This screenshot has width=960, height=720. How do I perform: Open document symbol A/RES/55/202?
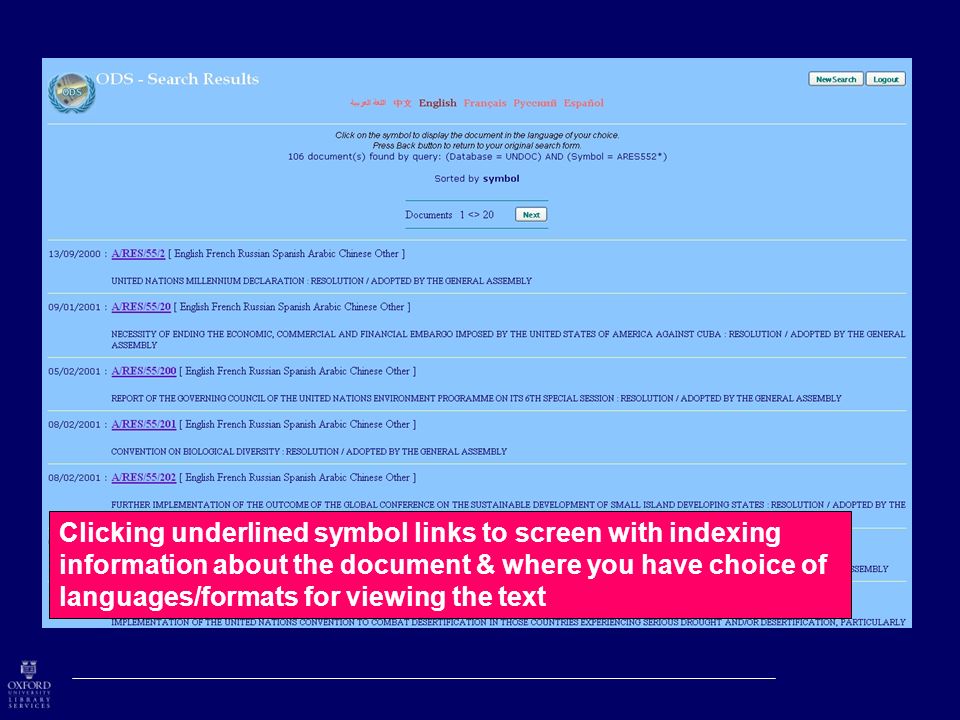coord(144,478)
